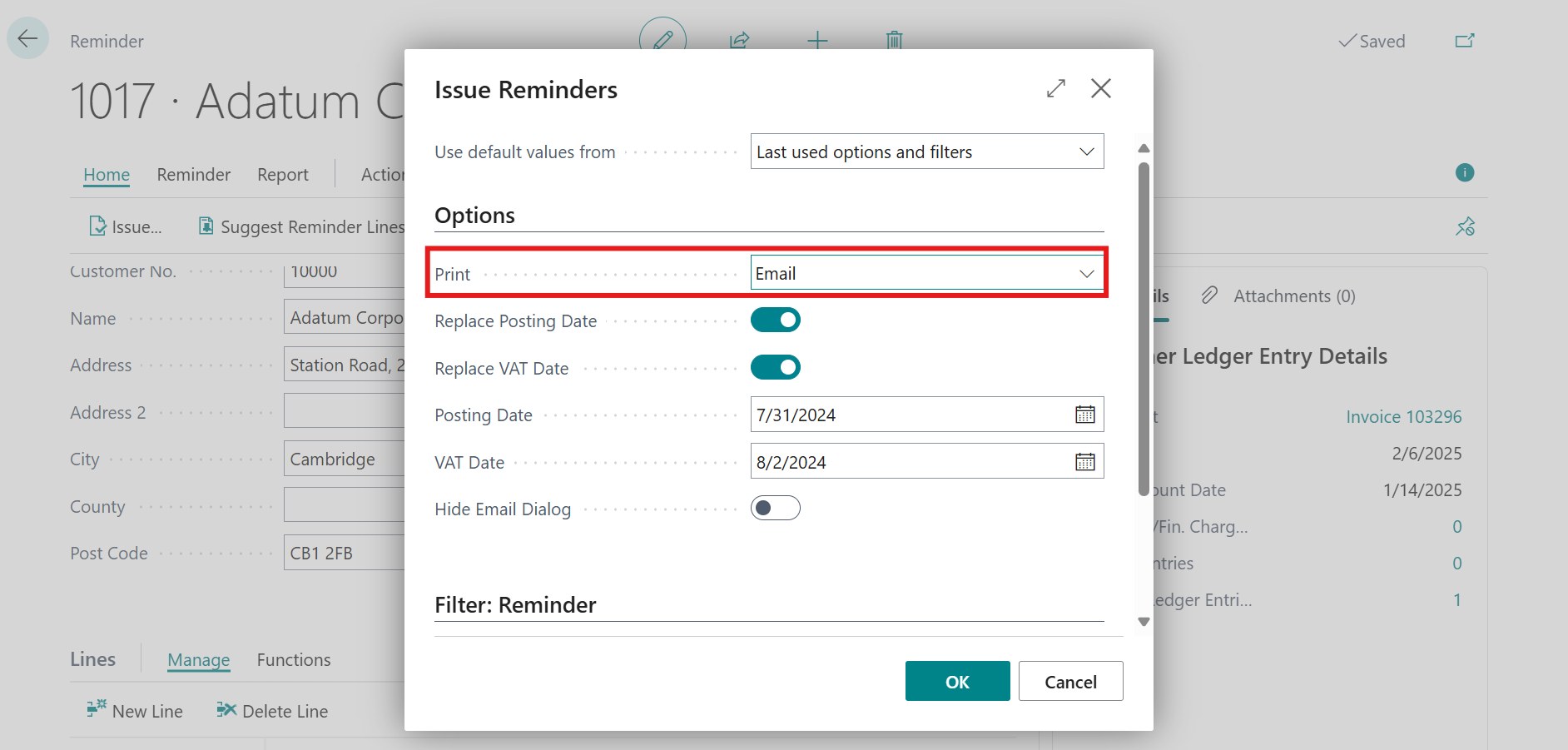This screenshot has width=1568, height=750.
Task: Open the Print dropdown showing Email
Action: pos(926,274)
